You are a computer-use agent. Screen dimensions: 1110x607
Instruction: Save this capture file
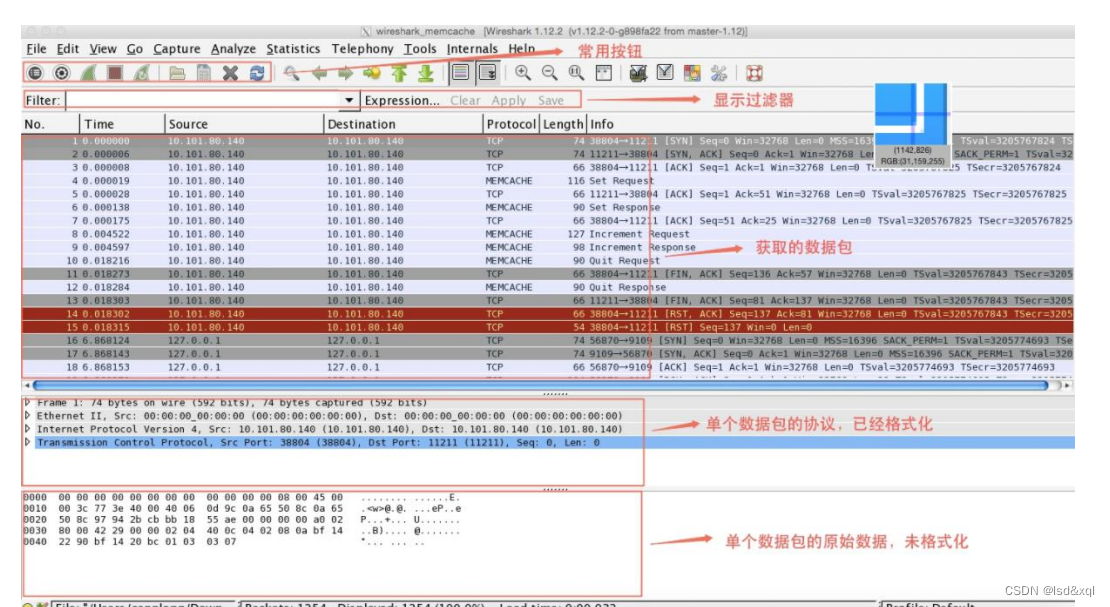pos(204,73)
